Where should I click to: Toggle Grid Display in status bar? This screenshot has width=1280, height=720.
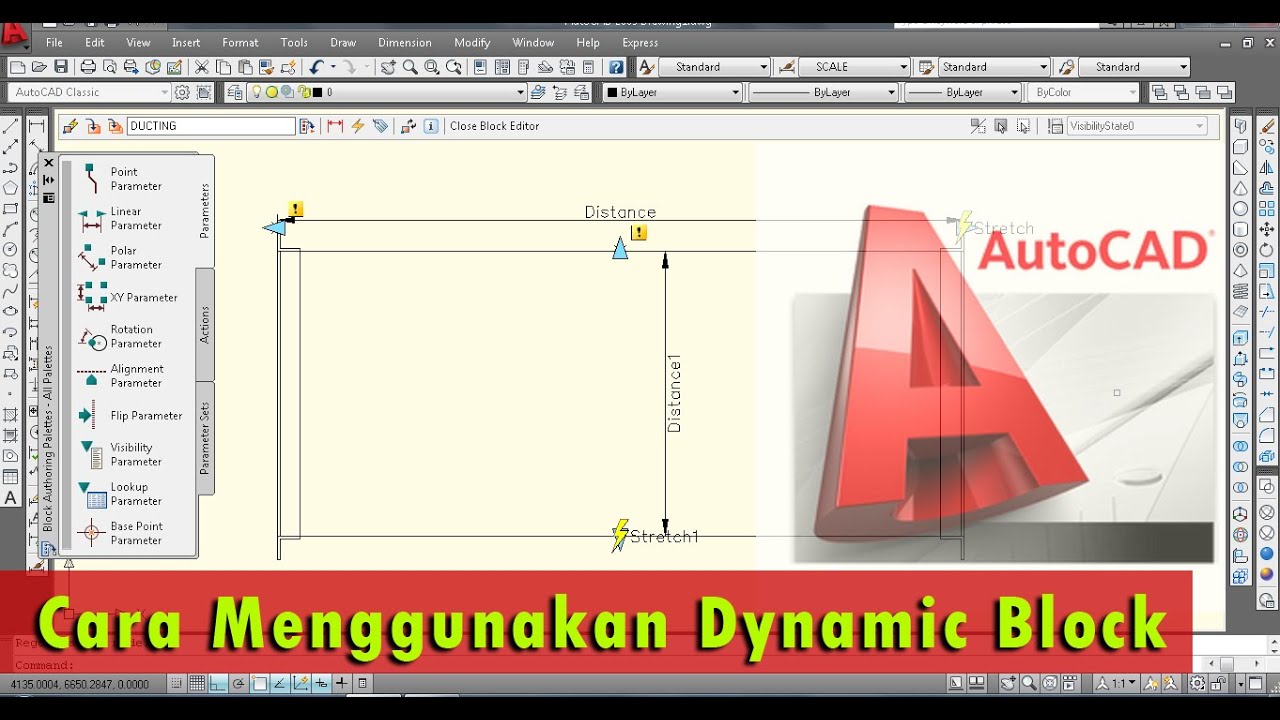tap(197, 684)
